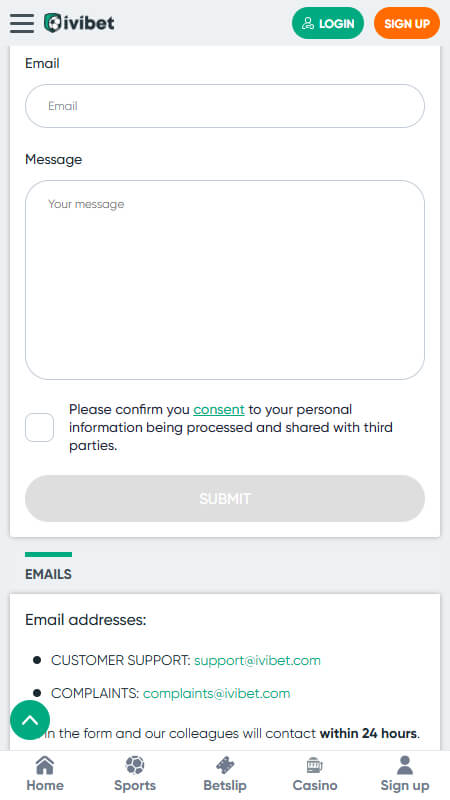Click the user icon in the LOGIN button

tap(308, 23)
